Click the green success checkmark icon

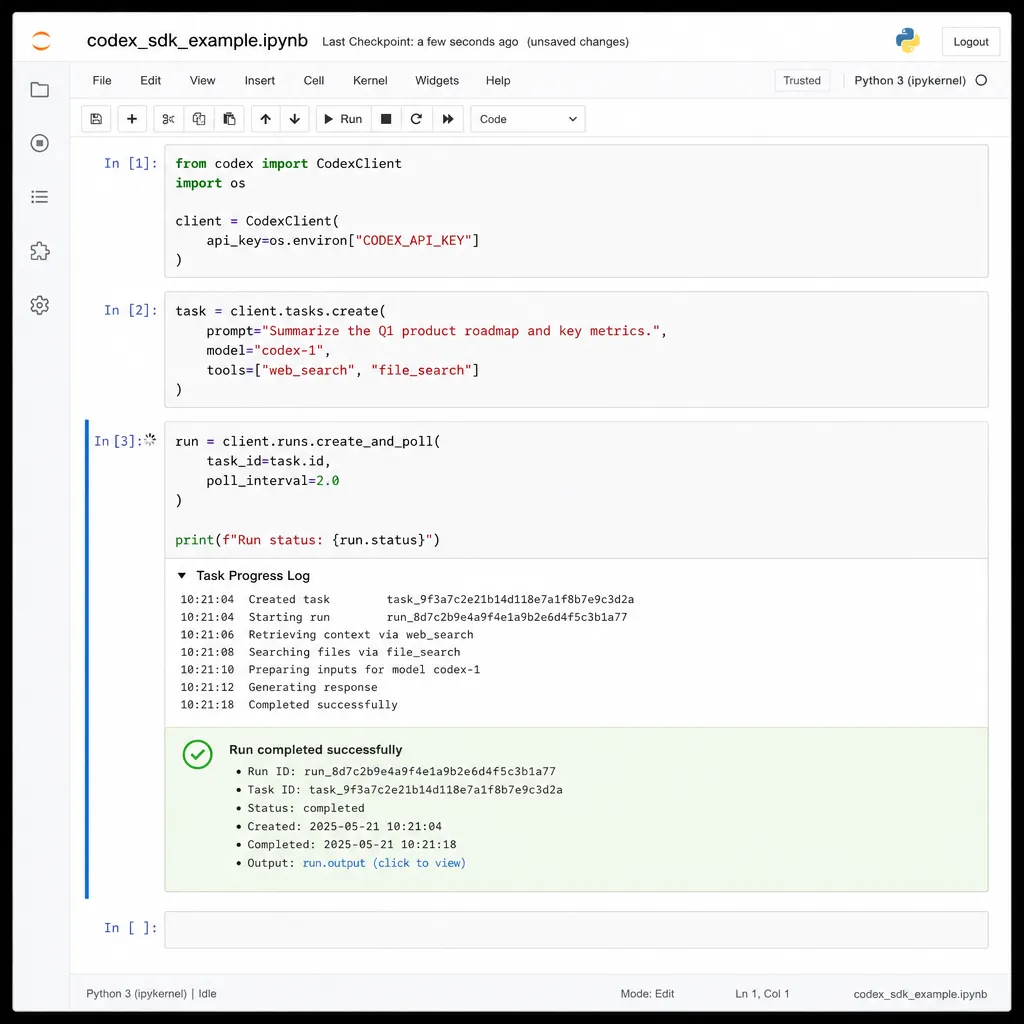(x=197, y=754)
